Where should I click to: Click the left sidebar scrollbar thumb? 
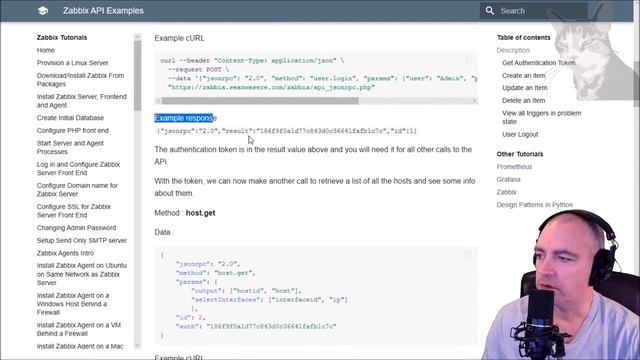point(138,75)
